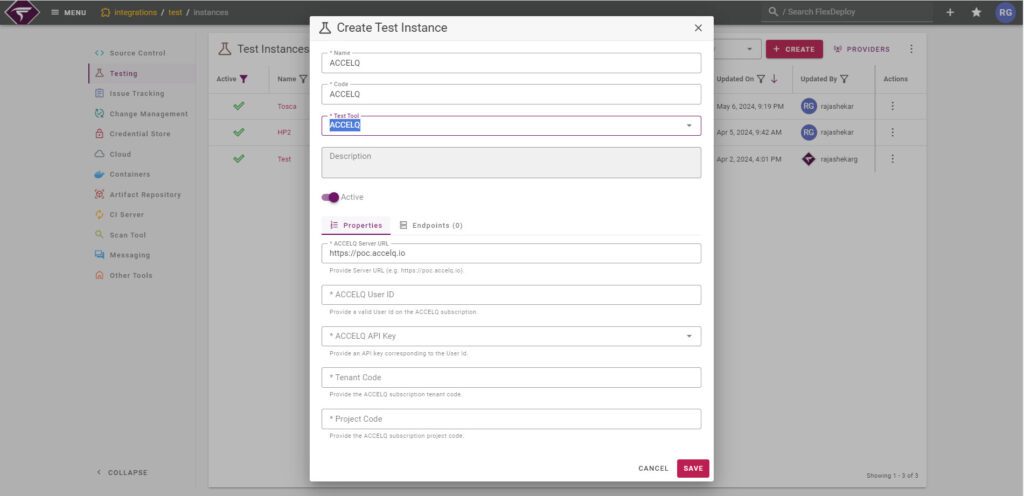
Task: Click the Artifact Repository icon
Action: (x=99, y=194)
